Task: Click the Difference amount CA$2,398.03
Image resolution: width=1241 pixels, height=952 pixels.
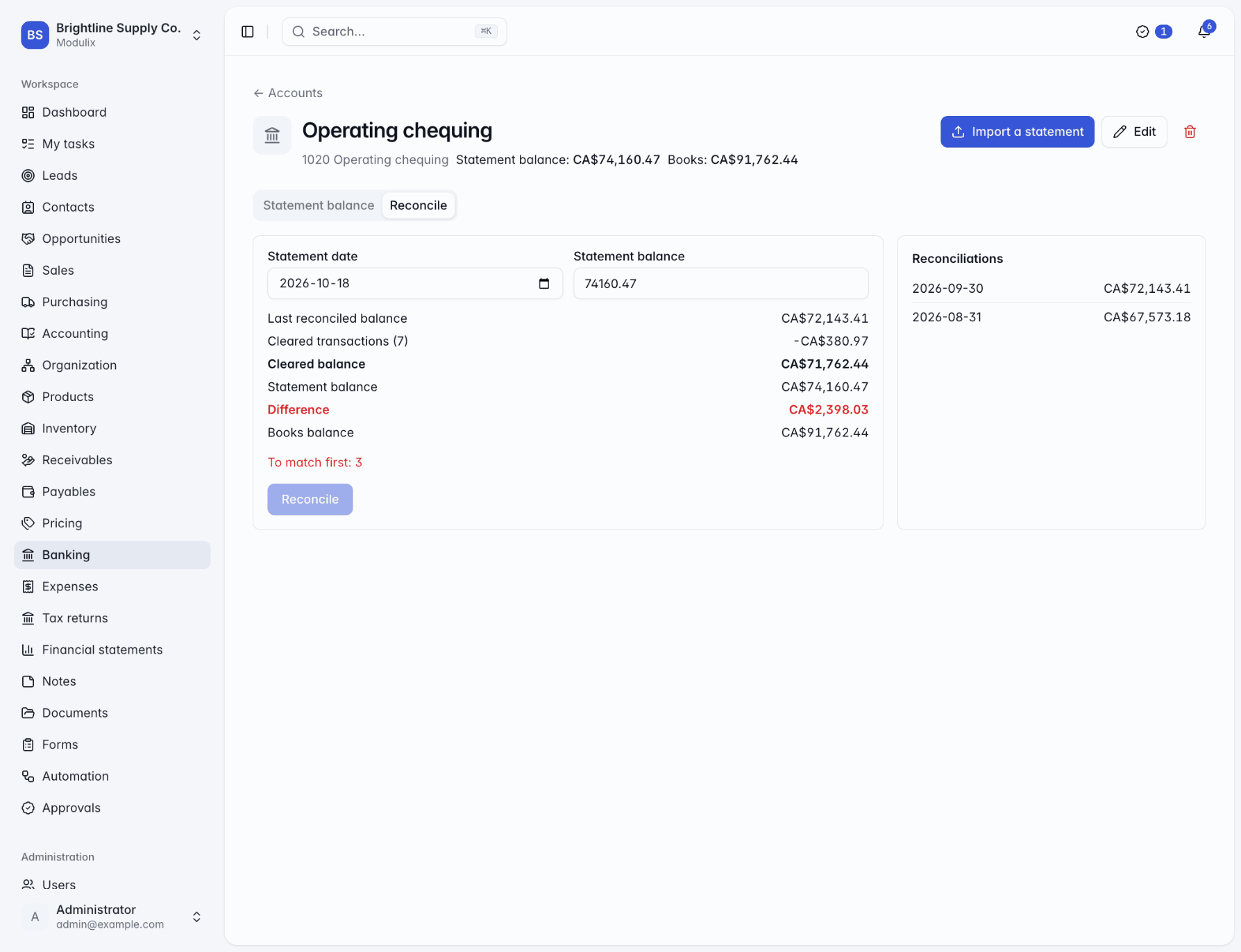Action: [x=829, y=409]
